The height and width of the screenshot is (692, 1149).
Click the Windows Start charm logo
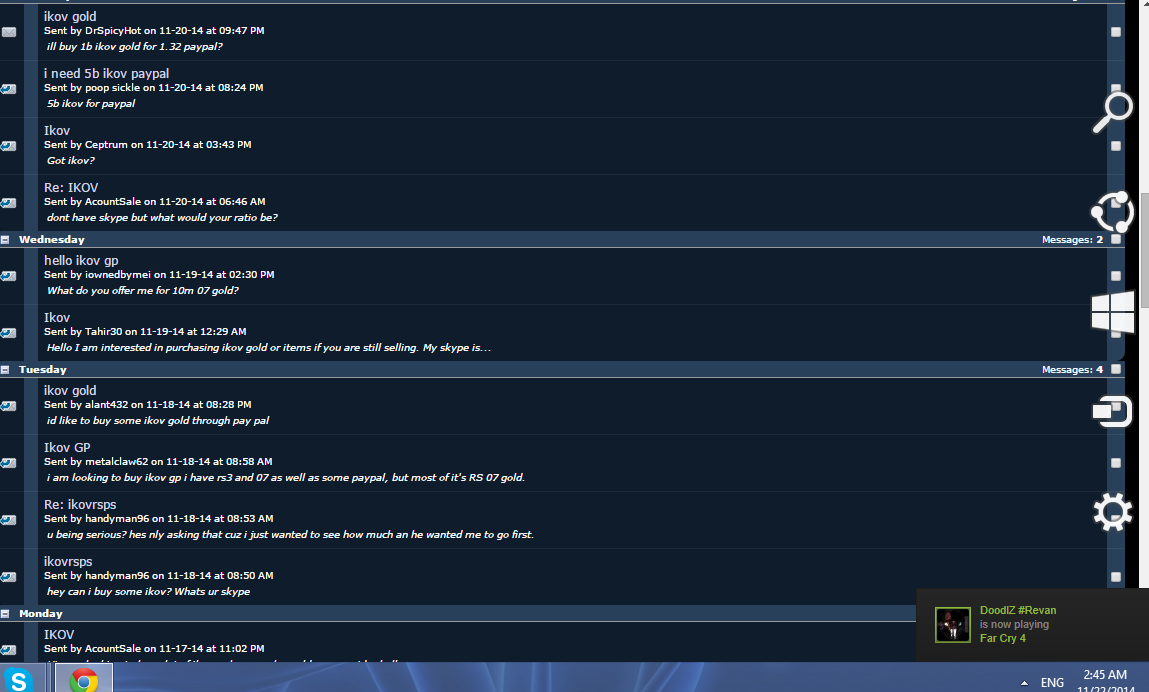coord(1112,312)
